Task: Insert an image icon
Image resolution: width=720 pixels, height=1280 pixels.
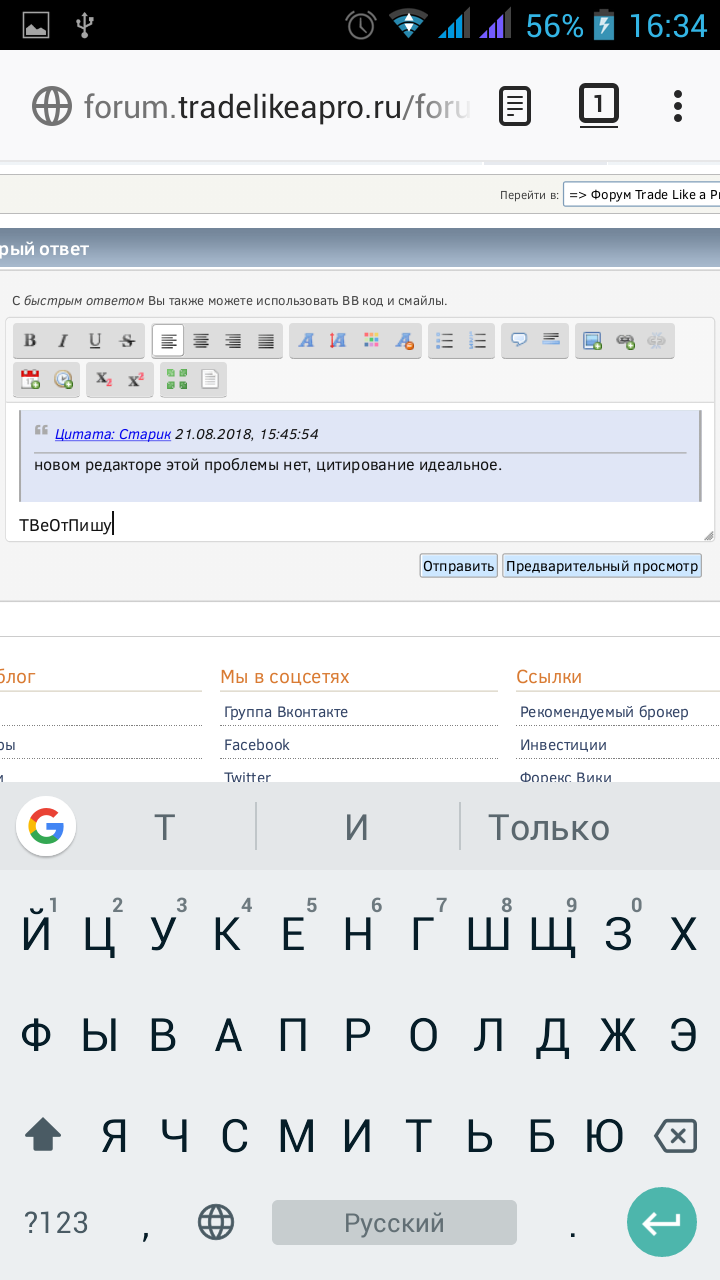Action: click(x=592, y=341)
